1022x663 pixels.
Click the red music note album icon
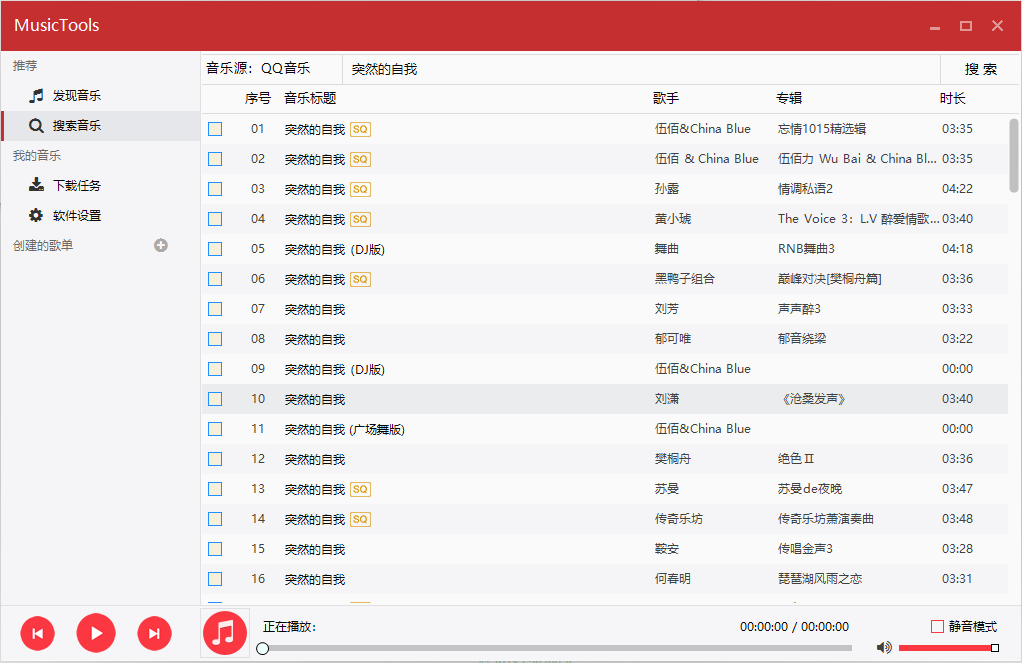click(225, 632)
